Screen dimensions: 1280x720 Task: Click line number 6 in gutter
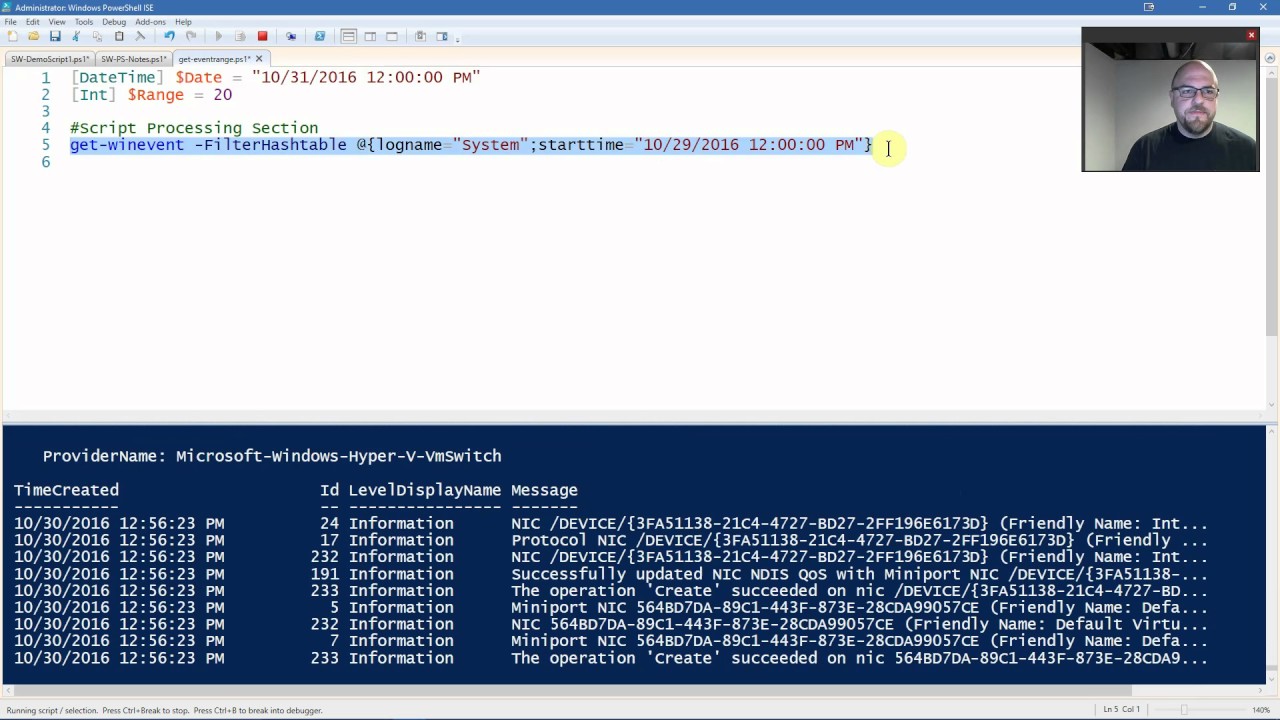pos(45,162)
